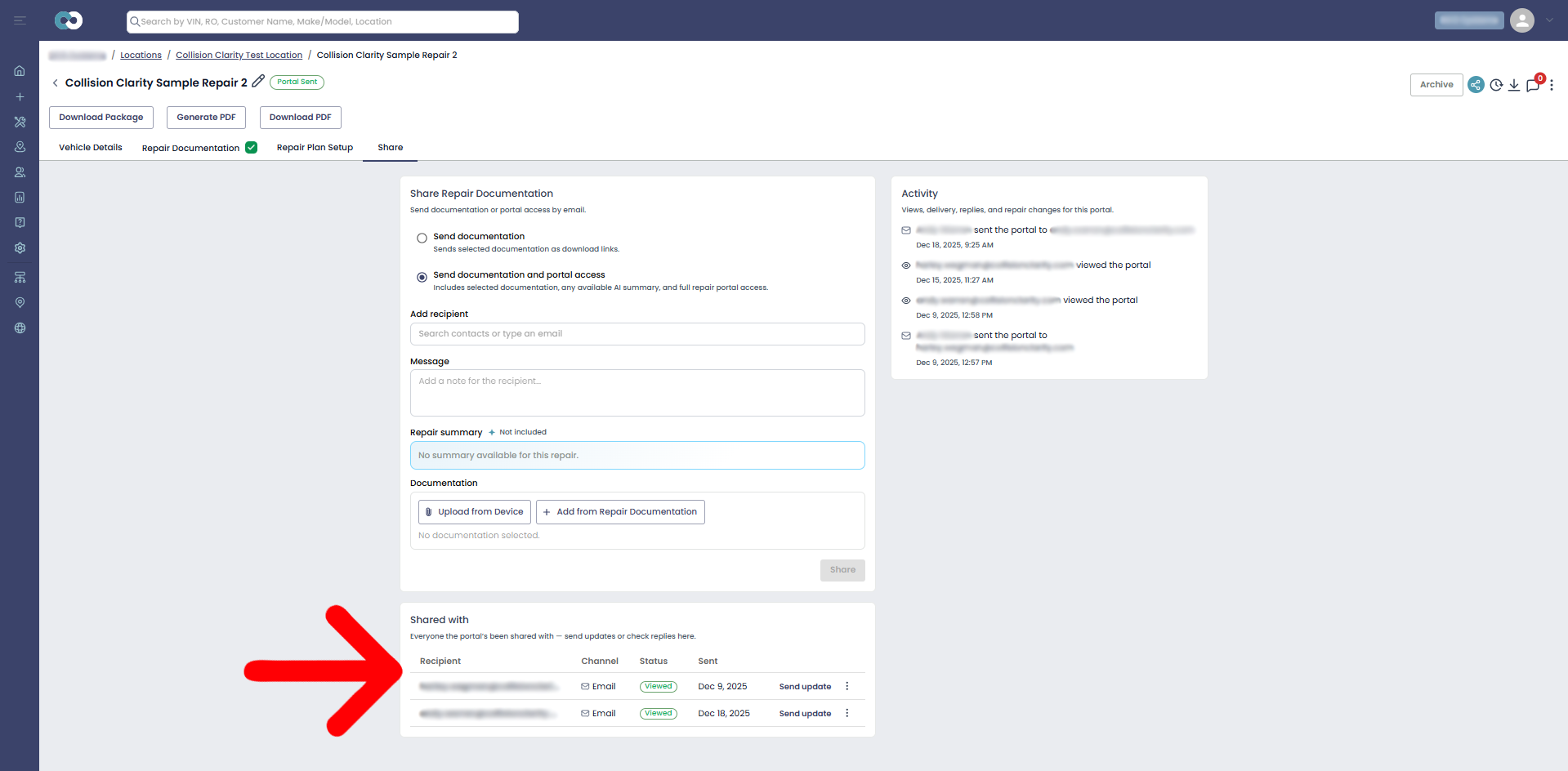Switch to the Repair Plan Setup tab
Image resolution: width=1568 pixels, height=771 pixels.
tap(315, 148)
